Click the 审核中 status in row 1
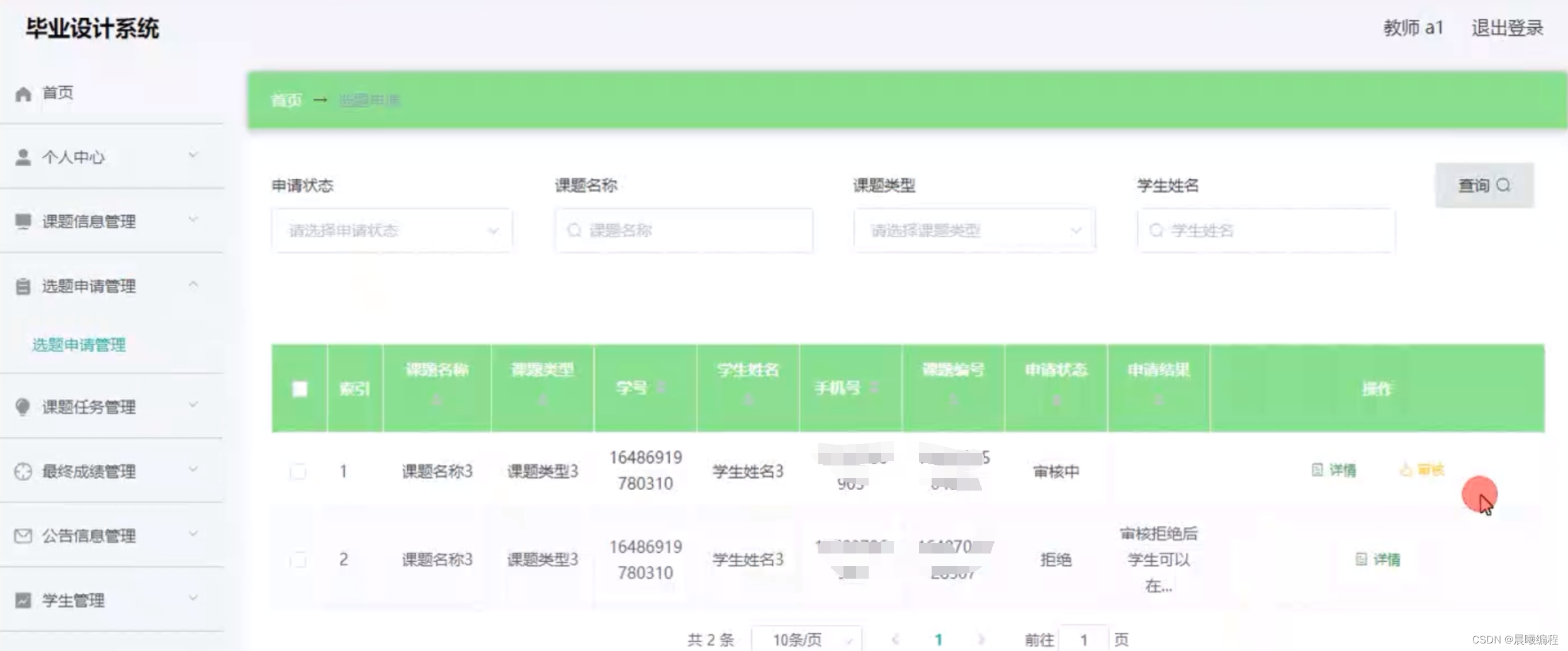 pos(1056,471)
